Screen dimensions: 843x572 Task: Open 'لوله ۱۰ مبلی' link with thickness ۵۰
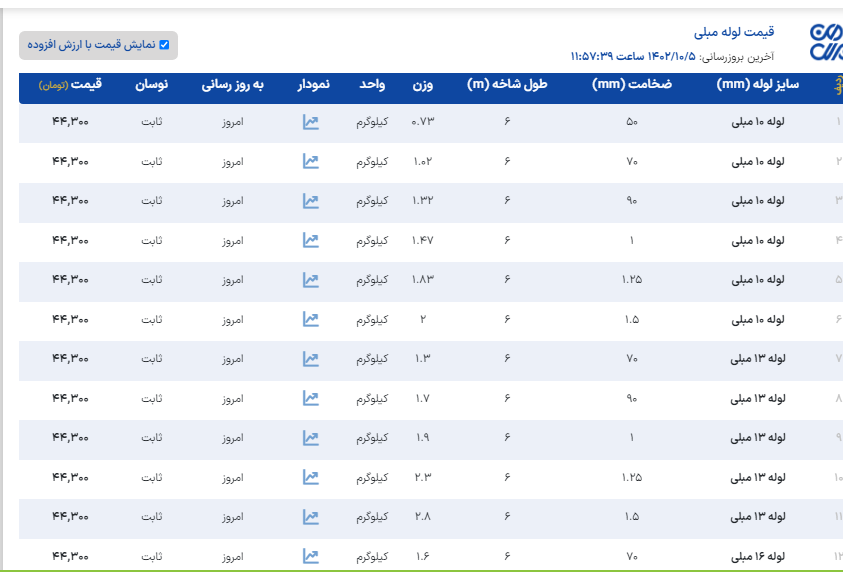[x=758, y=122]
